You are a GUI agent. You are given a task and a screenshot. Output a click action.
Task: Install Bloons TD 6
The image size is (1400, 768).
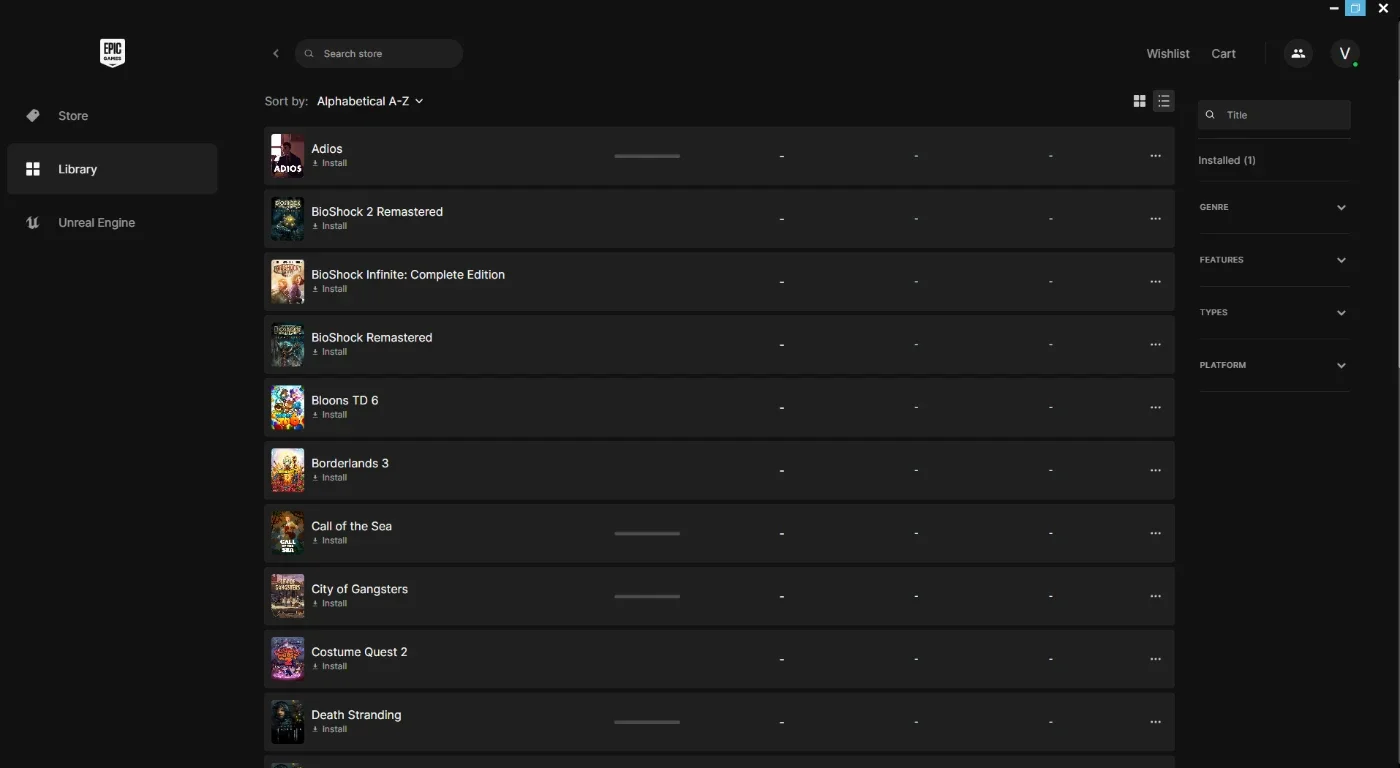(x=330, y=415)
